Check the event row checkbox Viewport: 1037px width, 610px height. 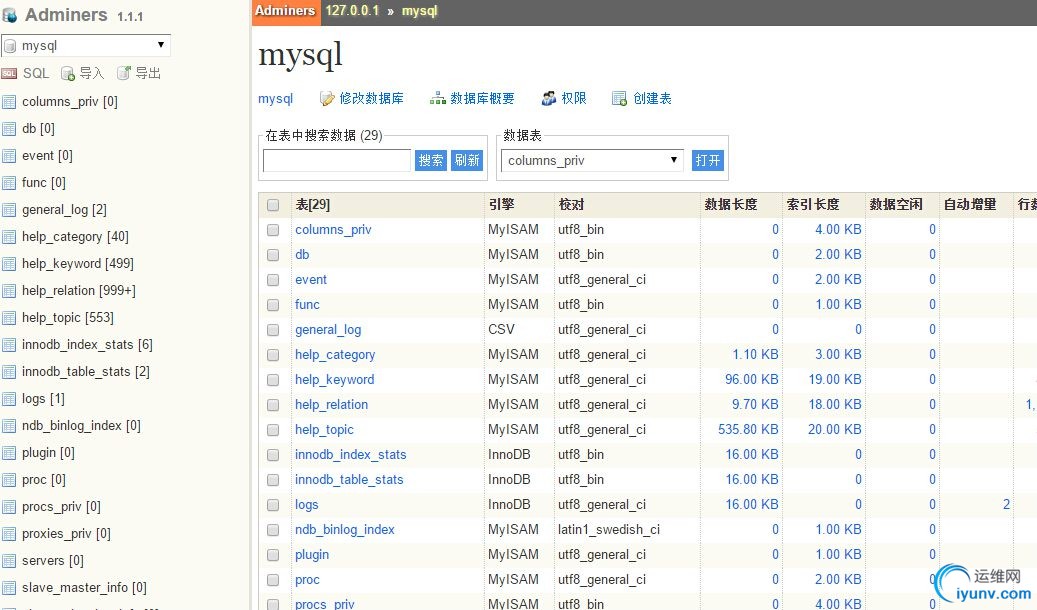[x=273, y=281]
